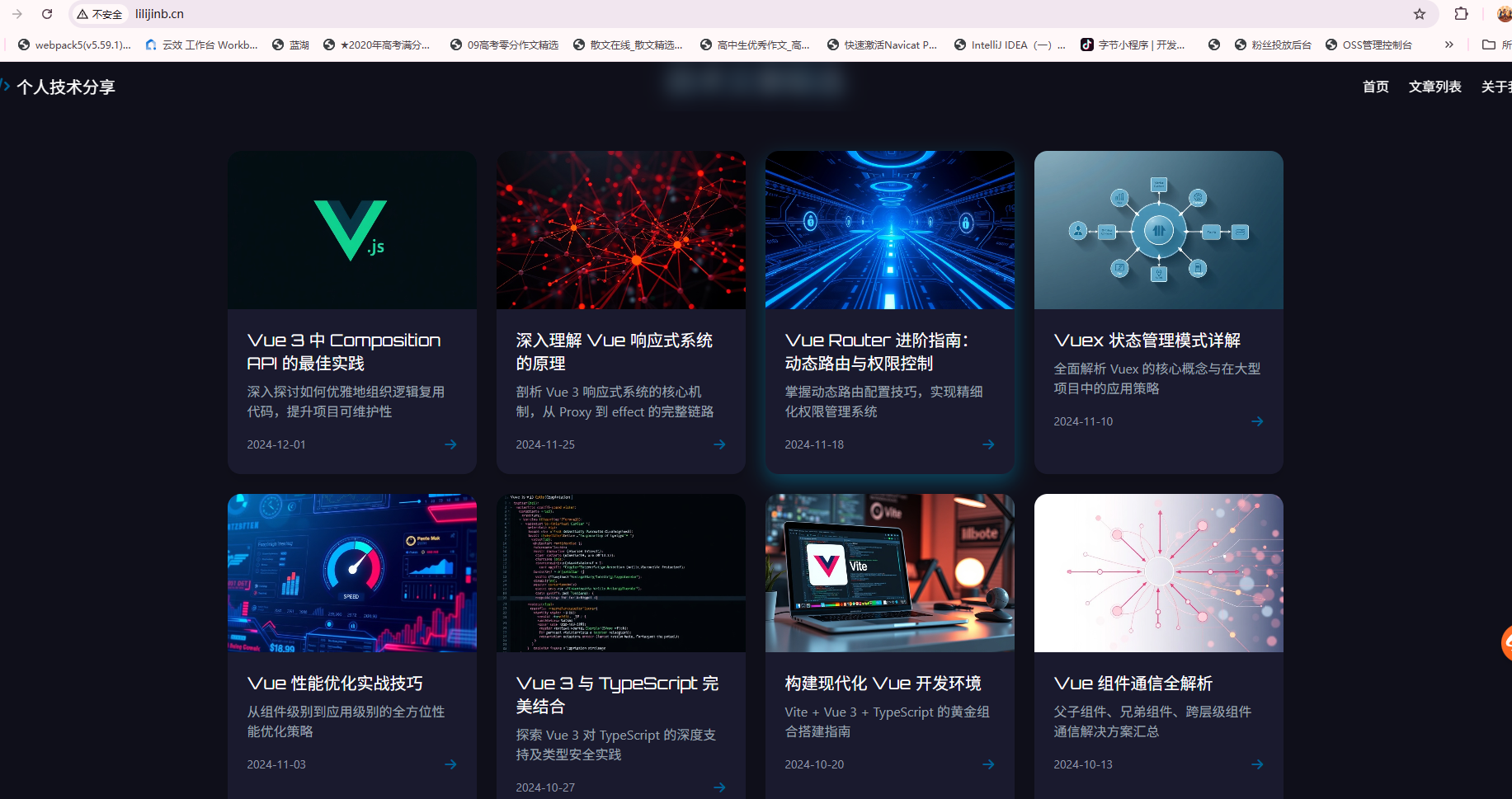Screen dimensions: 1512x799
Task: Click the 不安全 security warning indicator
Action: pyautogui.click(x=100, y=14)
